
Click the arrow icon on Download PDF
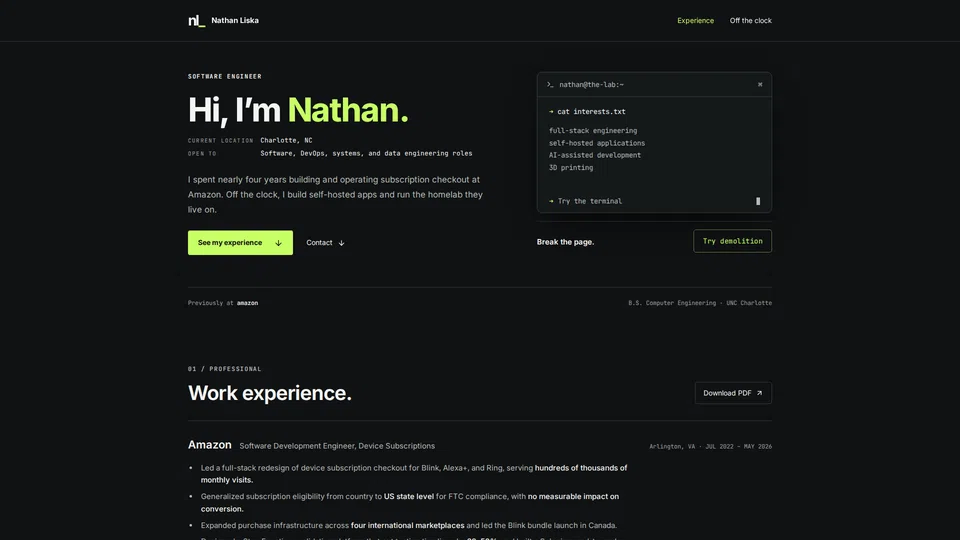[x=759, y=393]
